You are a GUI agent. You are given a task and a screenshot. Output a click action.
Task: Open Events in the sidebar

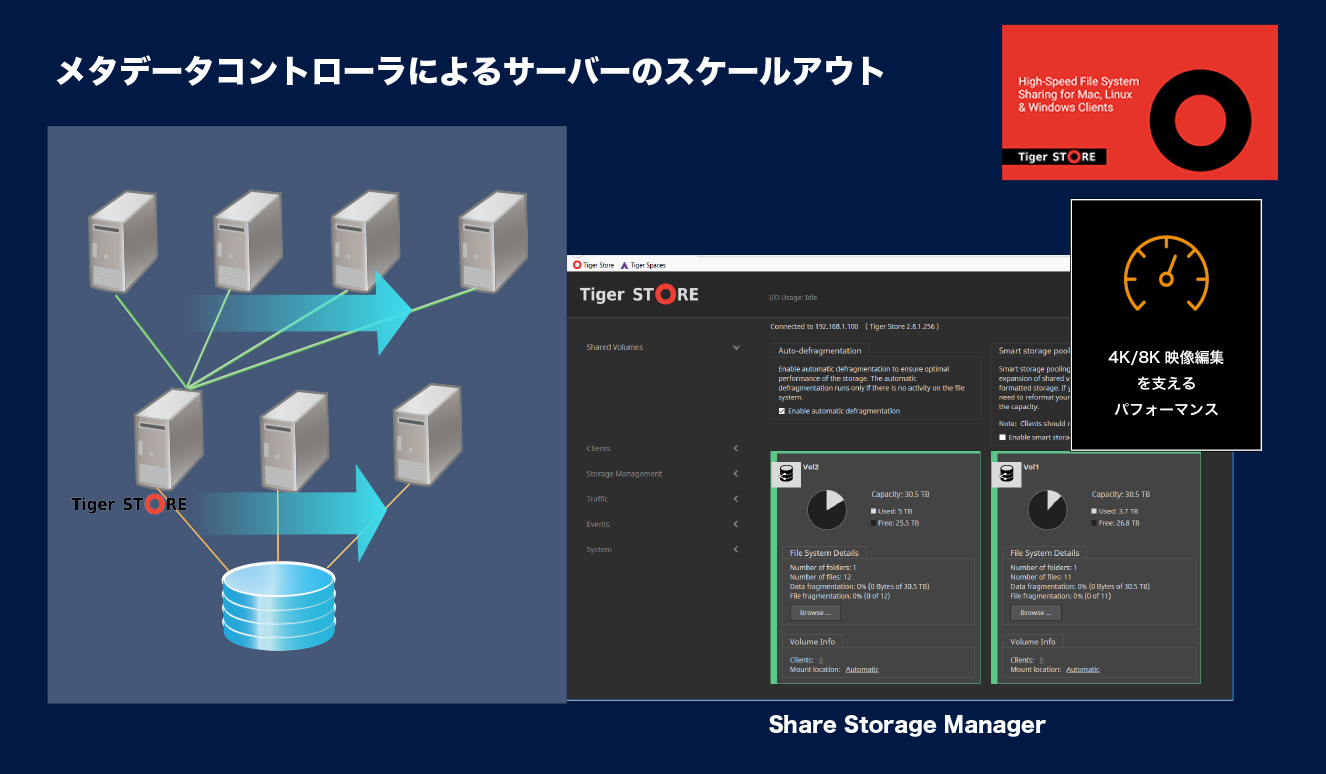(597, 524)
